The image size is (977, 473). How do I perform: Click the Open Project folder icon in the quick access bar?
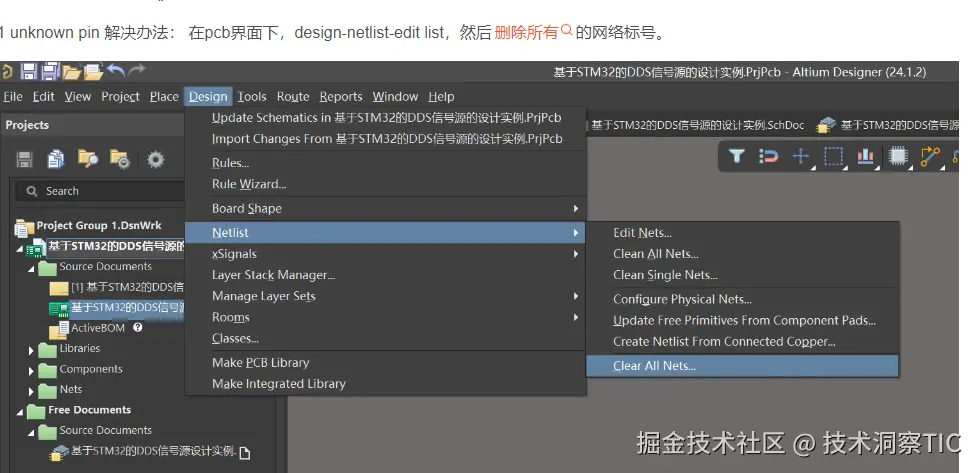tap(93, 72)
